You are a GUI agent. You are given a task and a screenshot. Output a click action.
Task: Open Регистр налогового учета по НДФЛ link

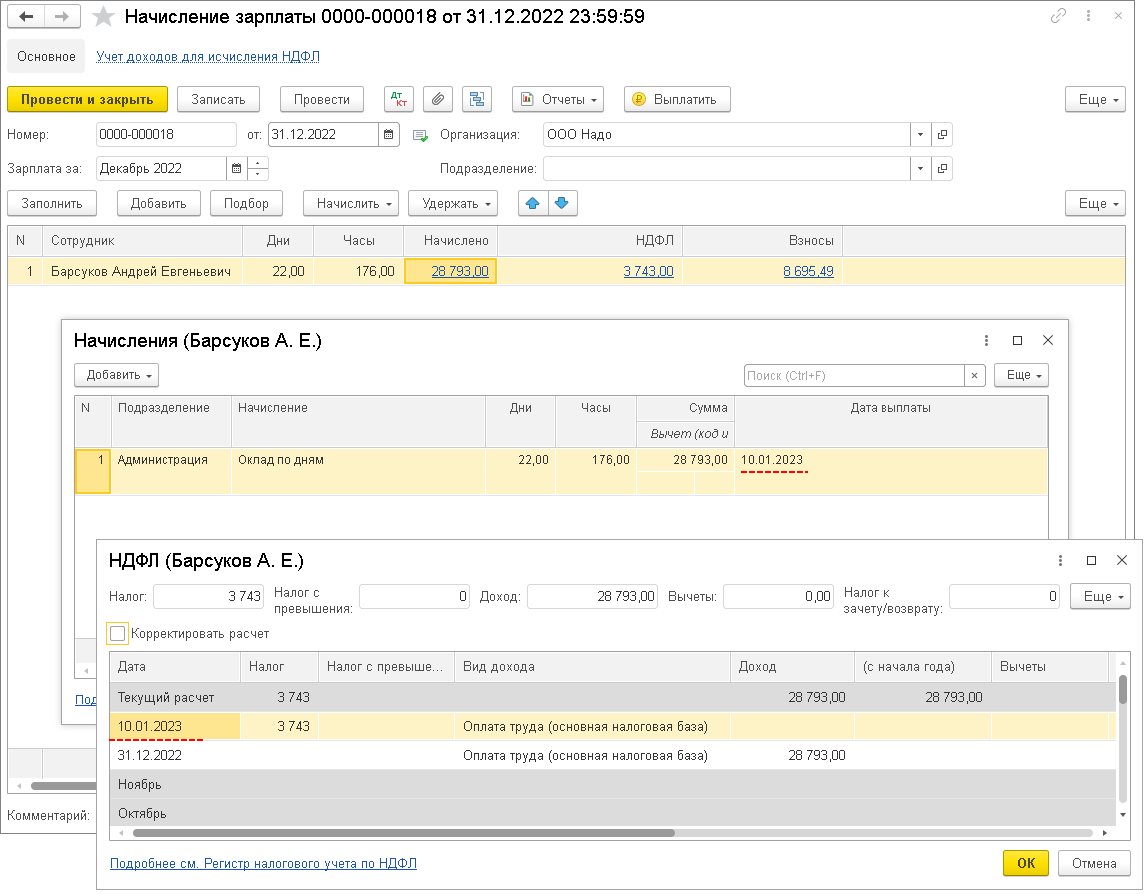click(x=263, y=863)
